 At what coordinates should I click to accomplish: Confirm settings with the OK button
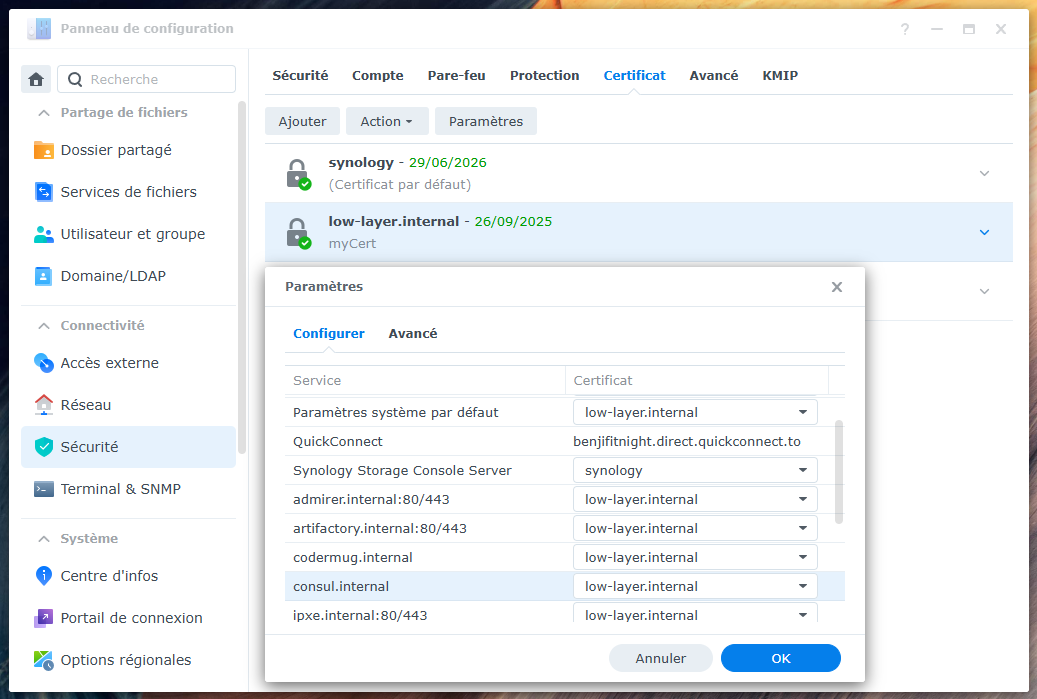tap(780, 658)
